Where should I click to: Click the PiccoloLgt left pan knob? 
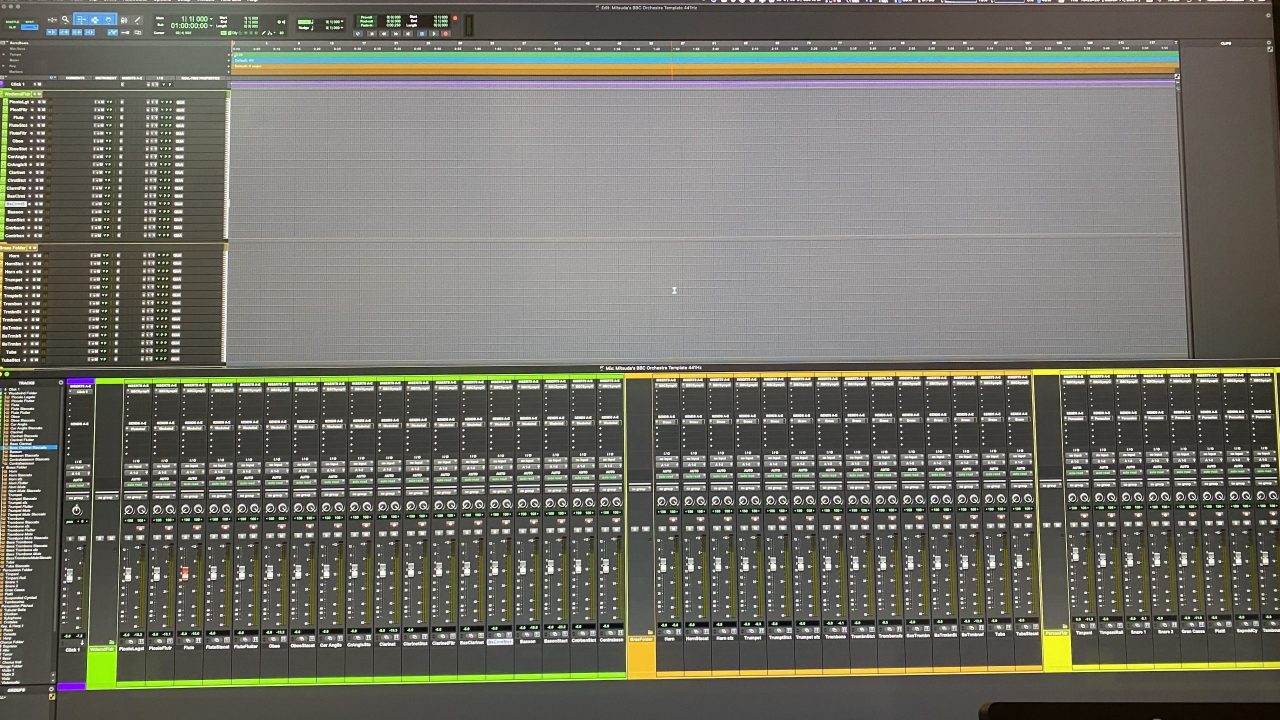129,509
